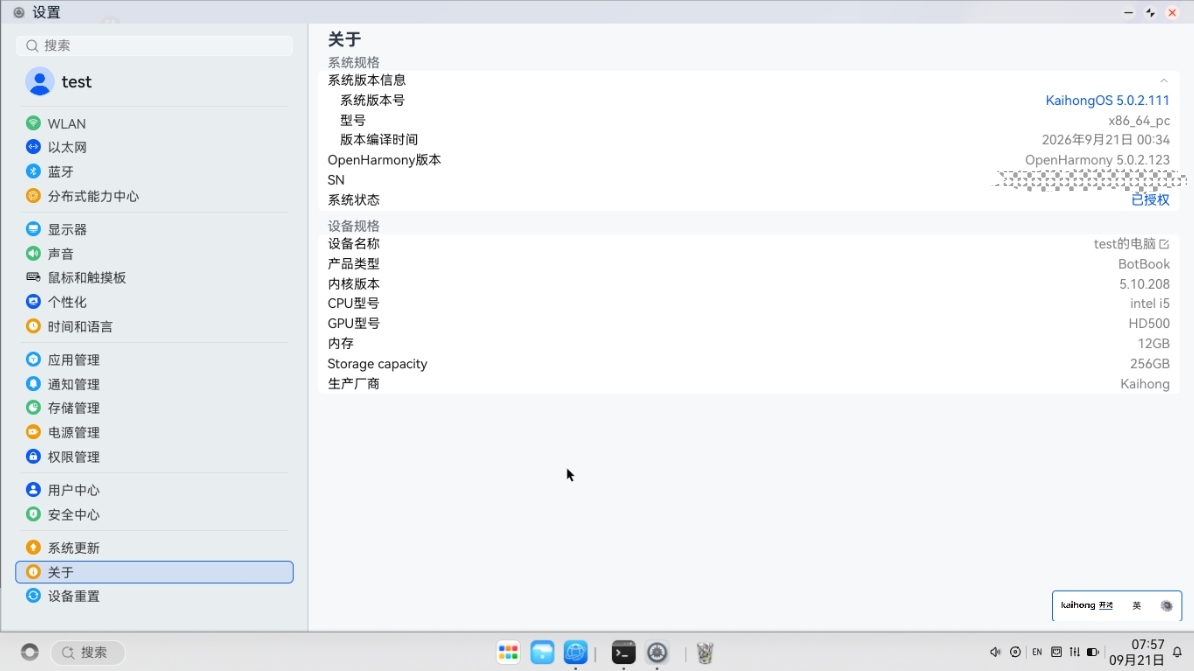Open the notification bell
Viewport: 1194px width, 671px height.
(x=1177, y=652)
